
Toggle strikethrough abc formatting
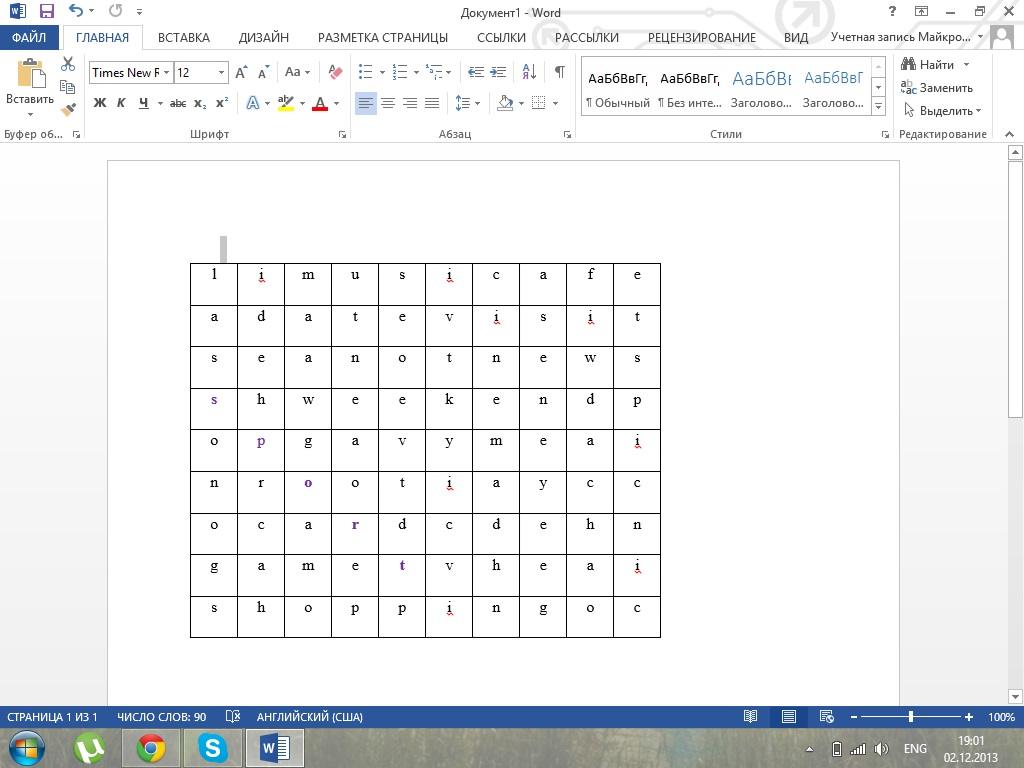tap(178, 103)
